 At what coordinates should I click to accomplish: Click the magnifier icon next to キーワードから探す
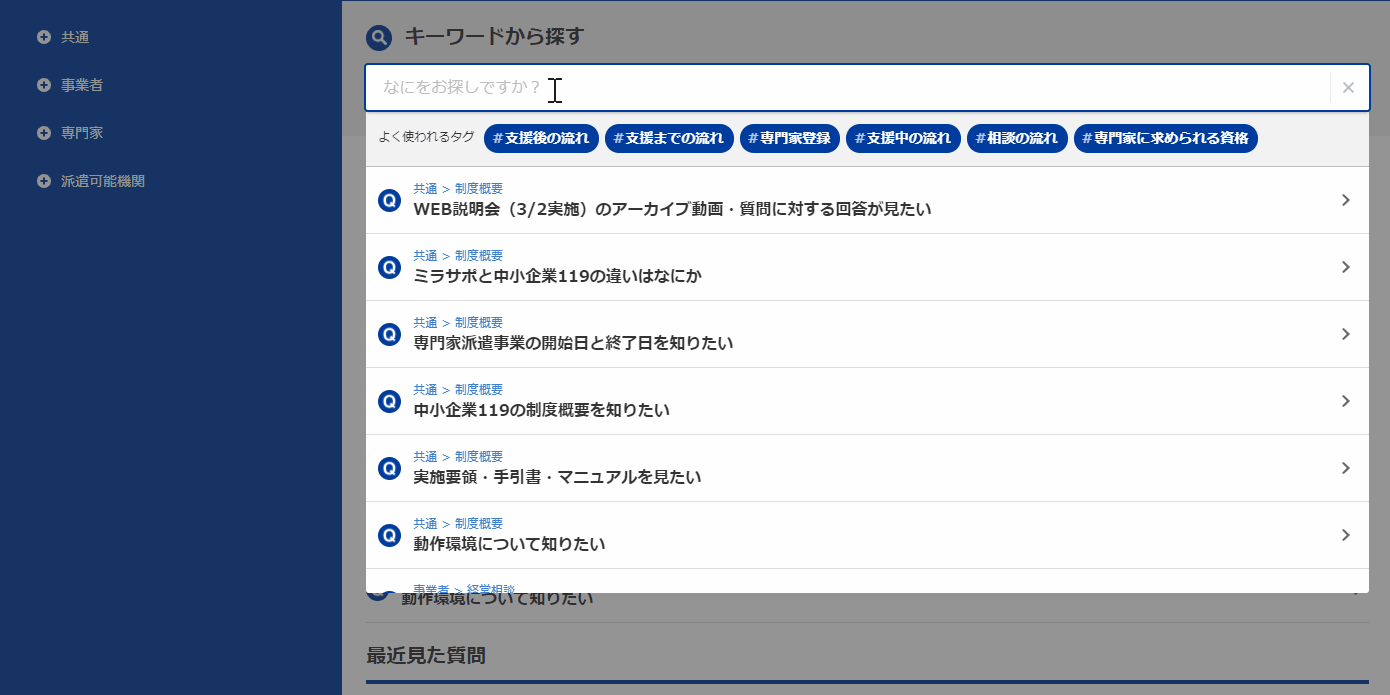[377, 36]
